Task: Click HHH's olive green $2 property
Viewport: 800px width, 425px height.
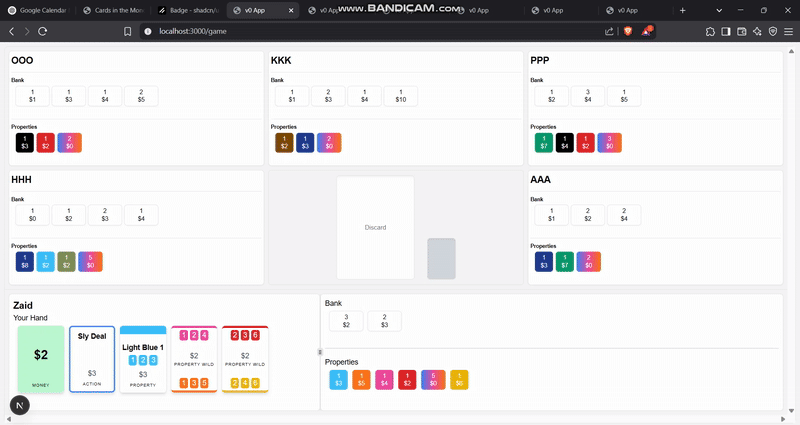Action: point(66,262)
